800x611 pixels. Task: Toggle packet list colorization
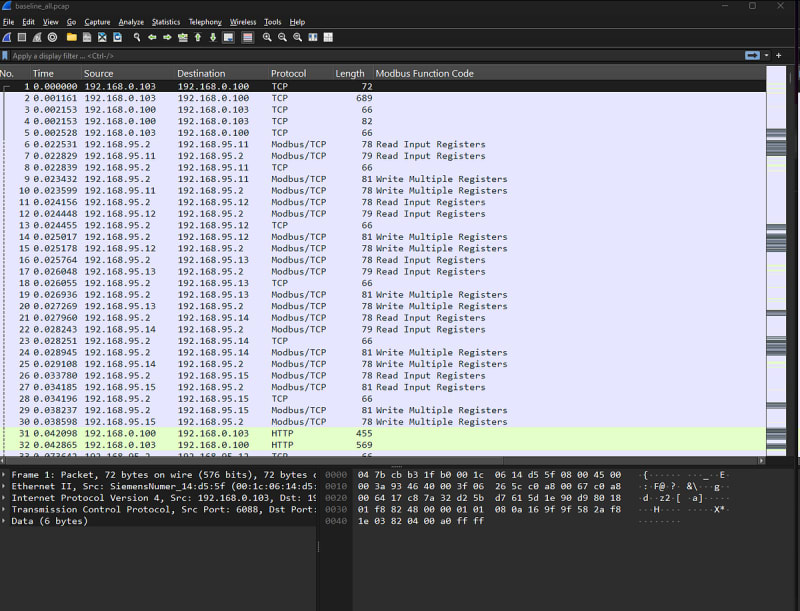247,37
